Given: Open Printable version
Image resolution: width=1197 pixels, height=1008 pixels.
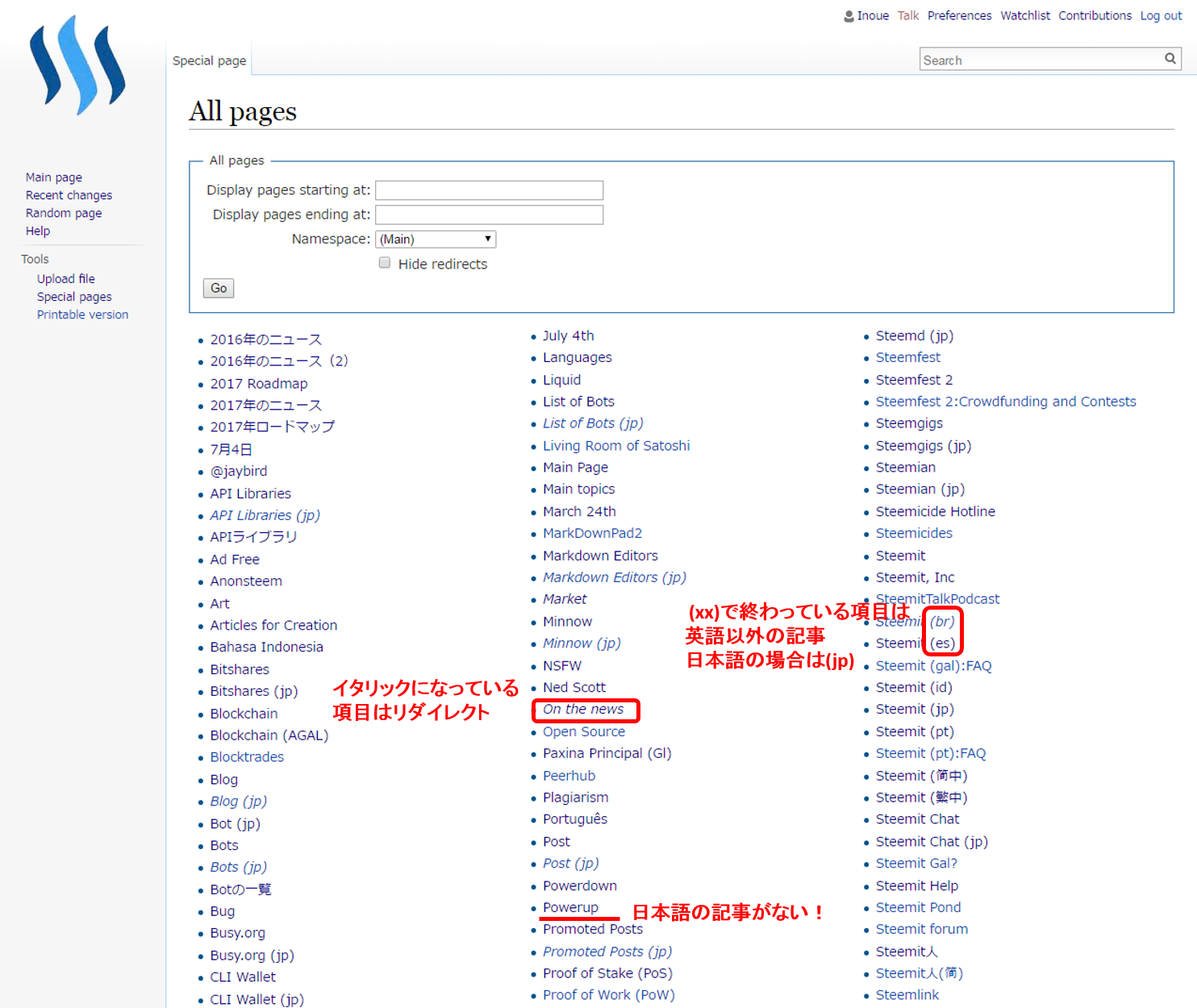Looking at the screenshot, I should pyautogui.click(x=83, y=314).
